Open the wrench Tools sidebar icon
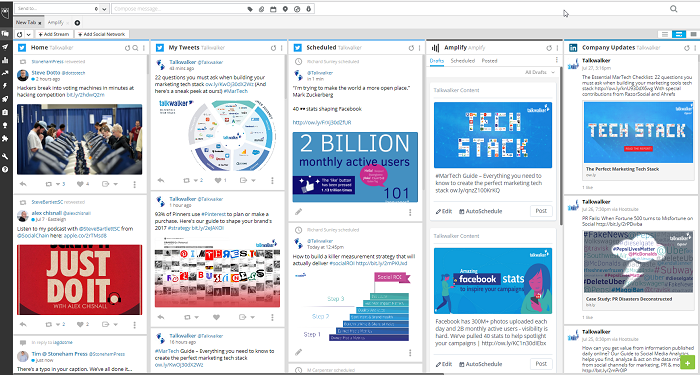The height and width of the screenshot is (375, 700). 5,156
